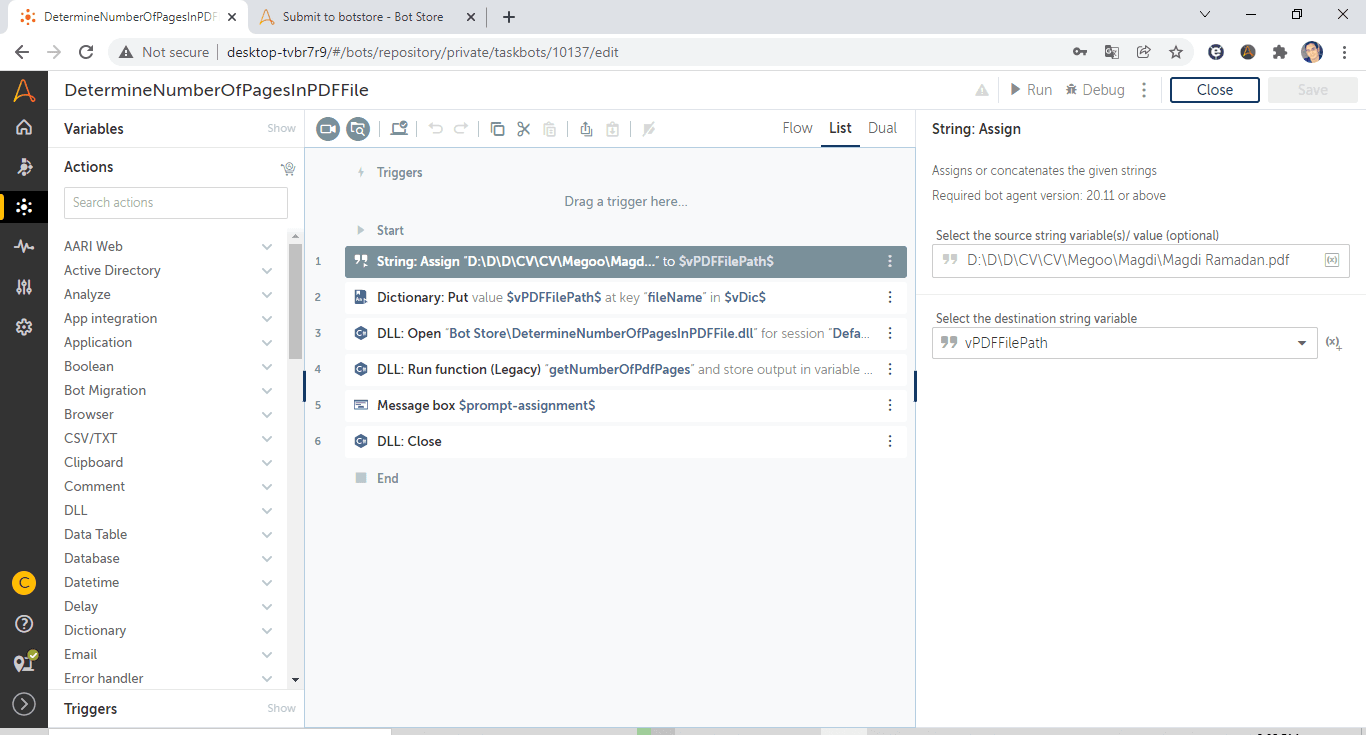Open the Help question mark icon
The image size is (1366, 735).
point(24,624)
